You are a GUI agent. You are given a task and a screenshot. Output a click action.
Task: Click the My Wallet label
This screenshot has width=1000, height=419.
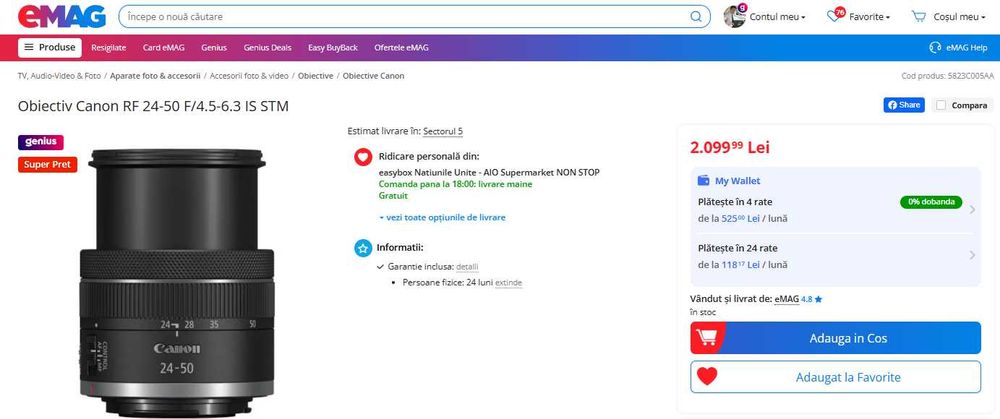(737, 181)
